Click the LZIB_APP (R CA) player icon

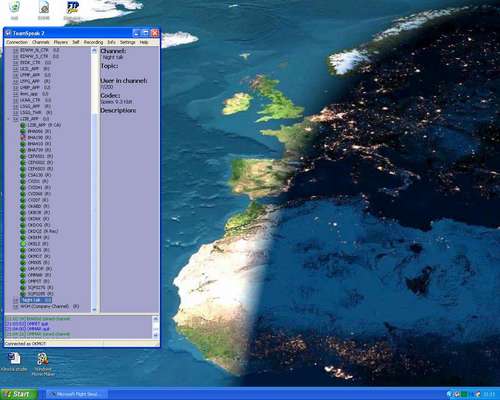click(x=23, y=125)
